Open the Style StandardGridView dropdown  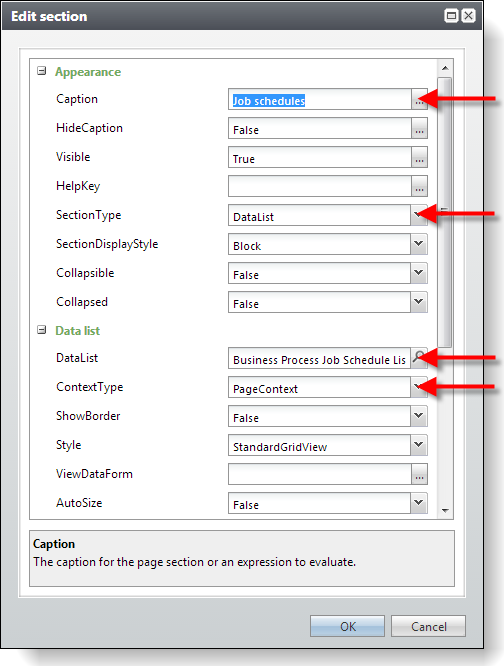(x=419, y=445)
